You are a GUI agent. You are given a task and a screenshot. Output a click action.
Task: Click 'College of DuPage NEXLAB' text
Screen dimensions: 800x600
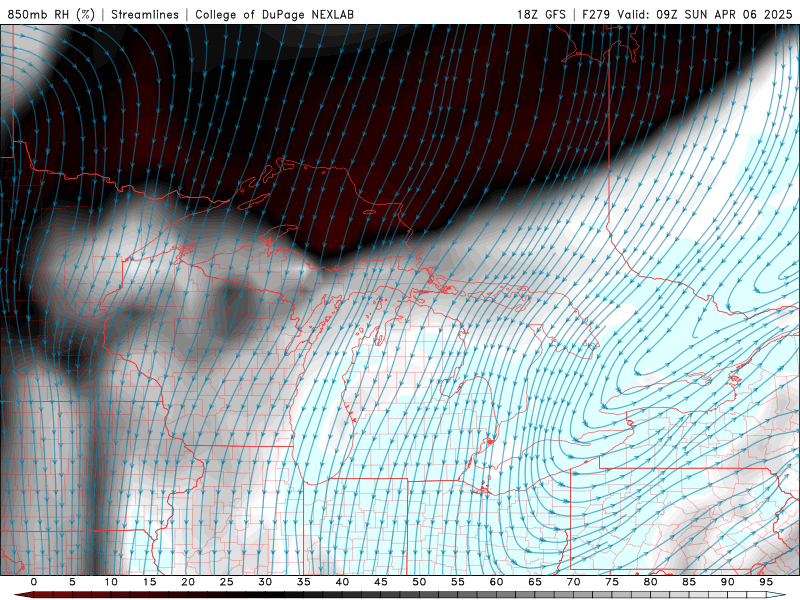pyautogui.click(x=274, y=14)
